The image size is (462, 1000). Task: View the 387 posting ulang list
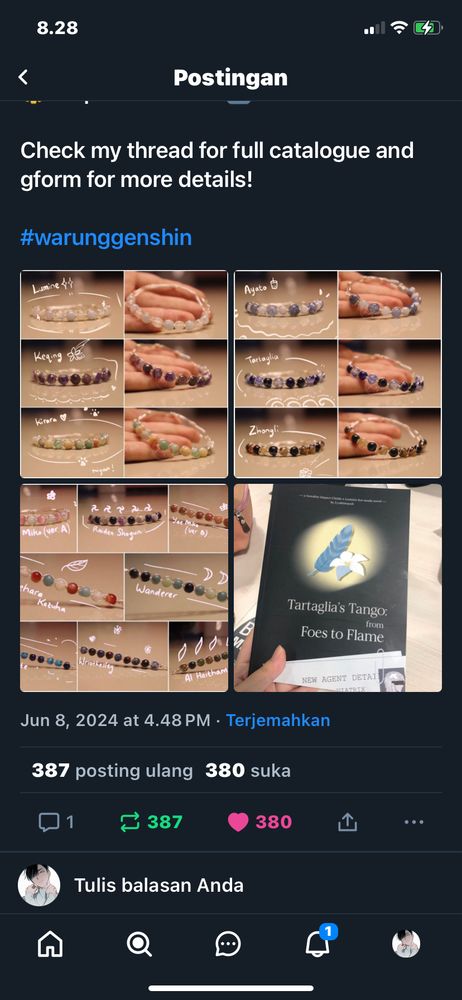tap(112, 770)
